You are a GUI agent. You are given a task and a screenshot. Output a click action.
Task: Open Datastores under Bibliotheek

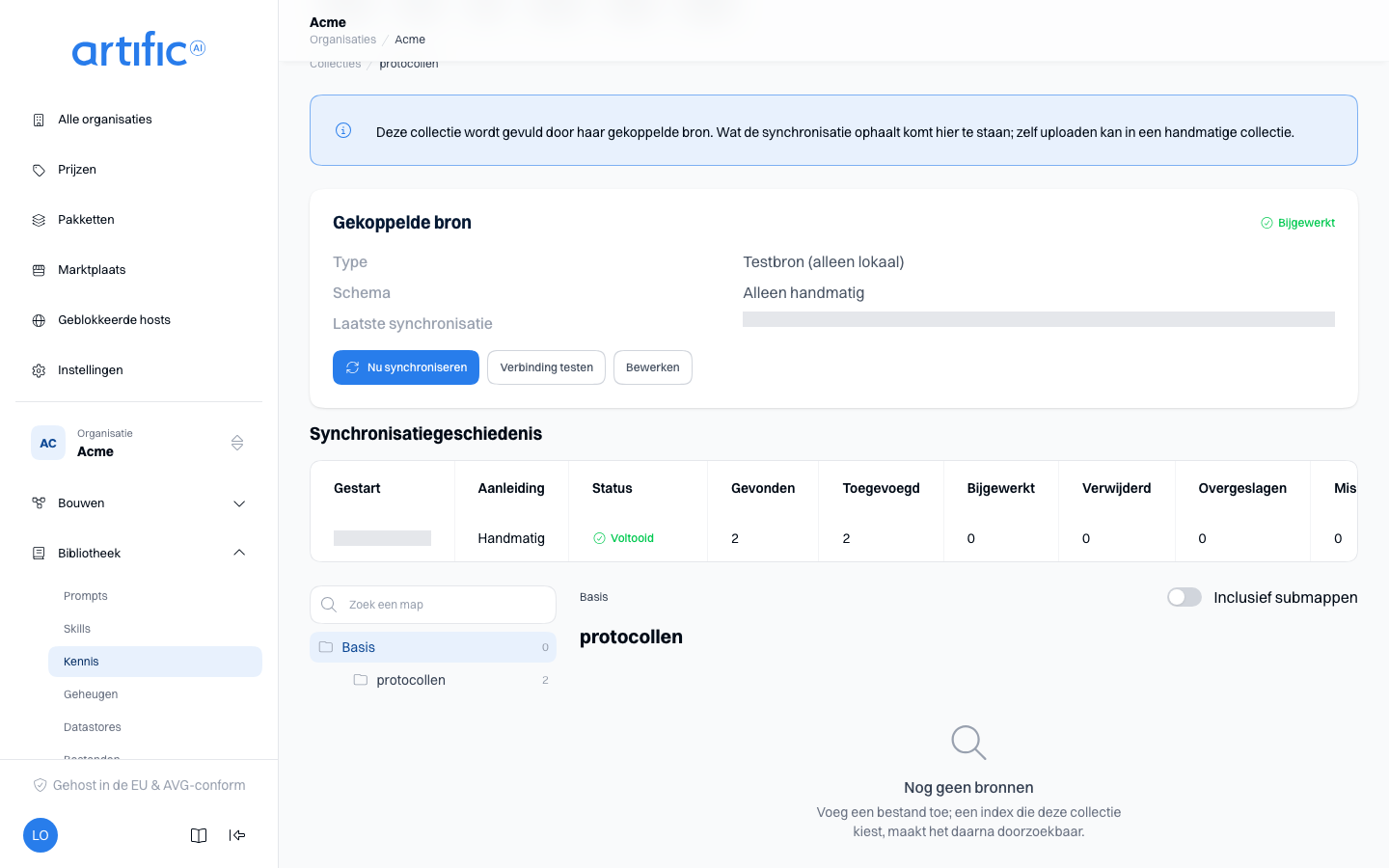155,727
